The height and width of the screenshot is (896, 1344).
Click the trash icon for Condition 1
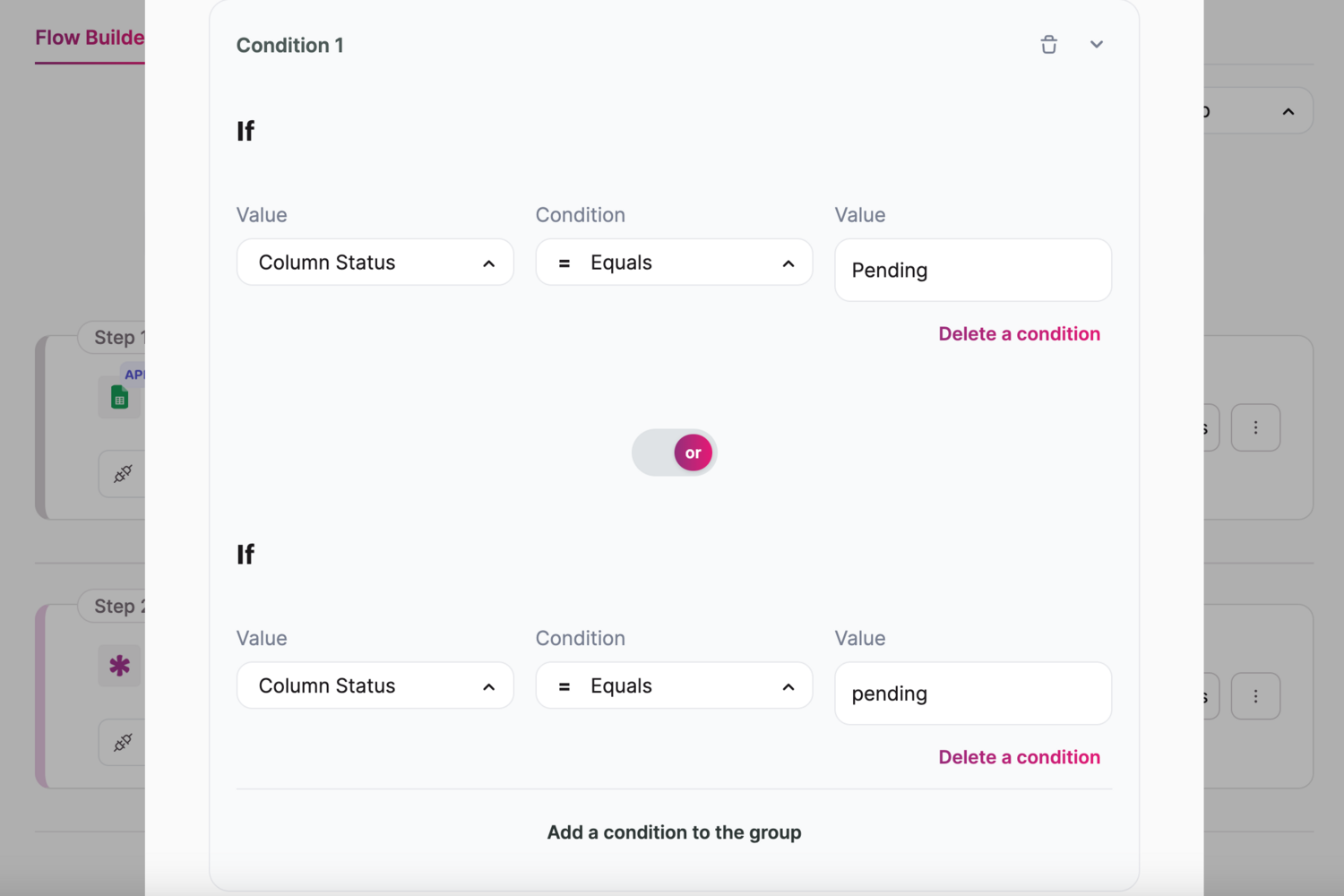point(1048,45)
